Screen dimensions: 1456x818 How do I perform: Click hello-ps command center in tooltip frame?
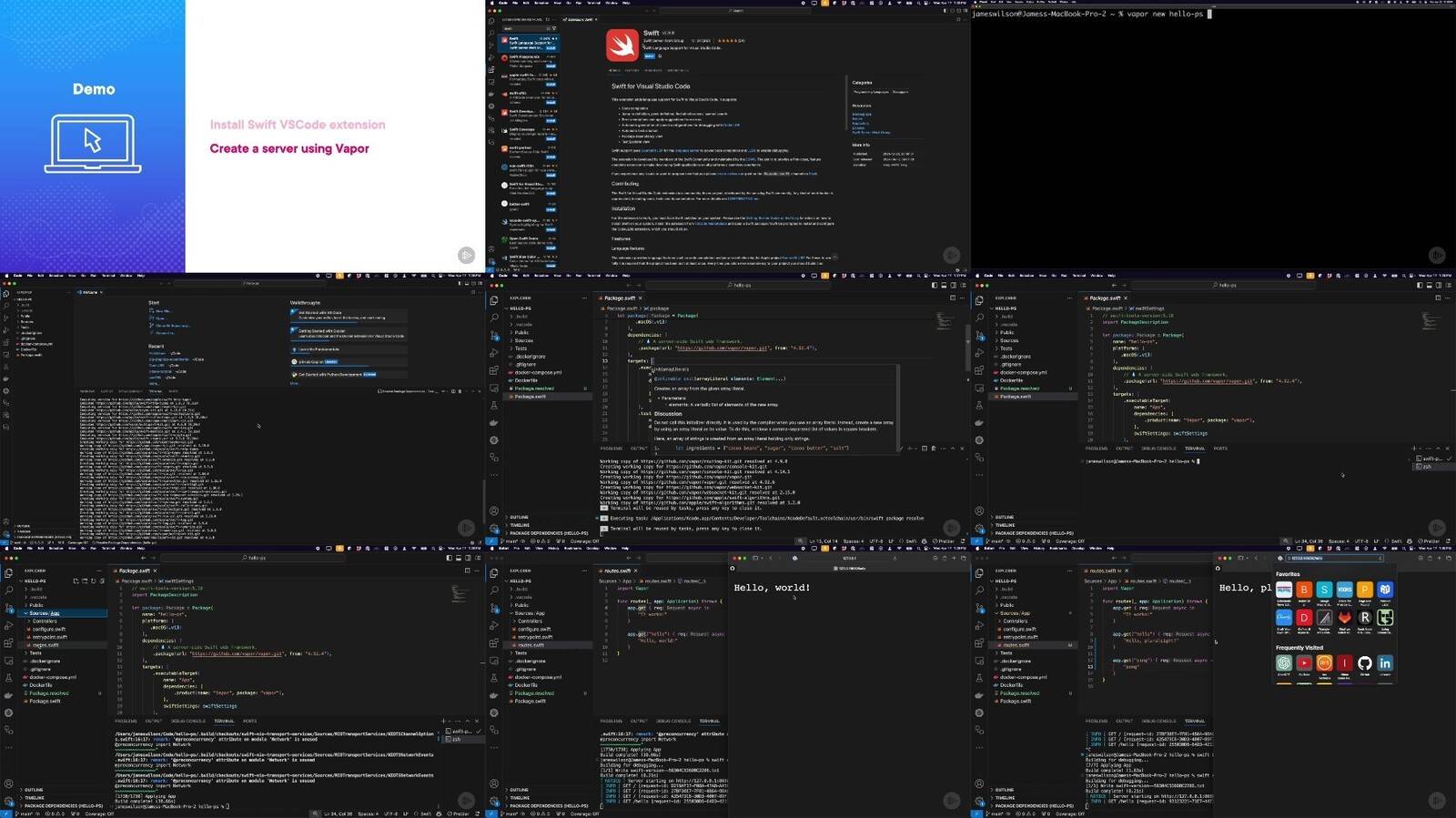click(x=739, y=285)
